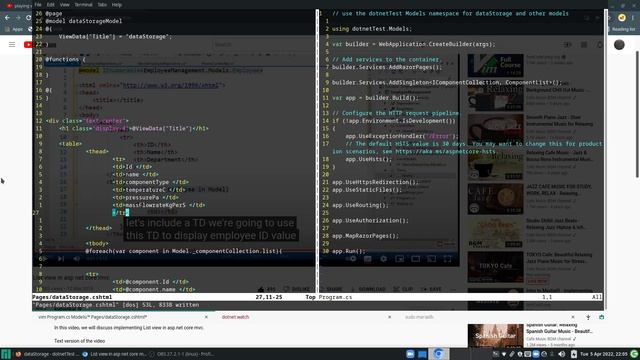Viewport: 640px width, 360px height.
Task: Open the Terminal menu in the menu bar
Action: (x=83, y=5)
